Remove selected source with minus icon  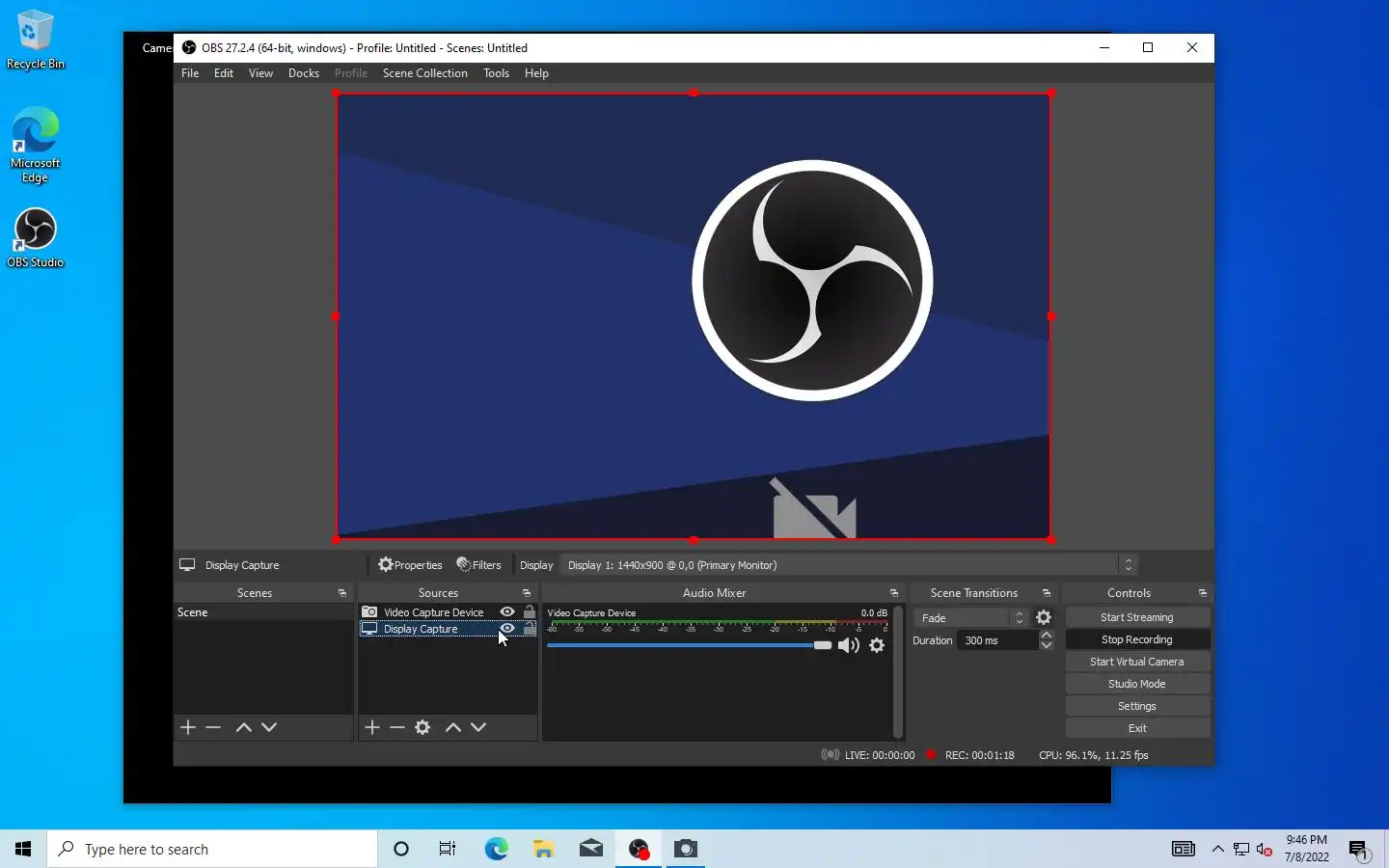point(397,727)
